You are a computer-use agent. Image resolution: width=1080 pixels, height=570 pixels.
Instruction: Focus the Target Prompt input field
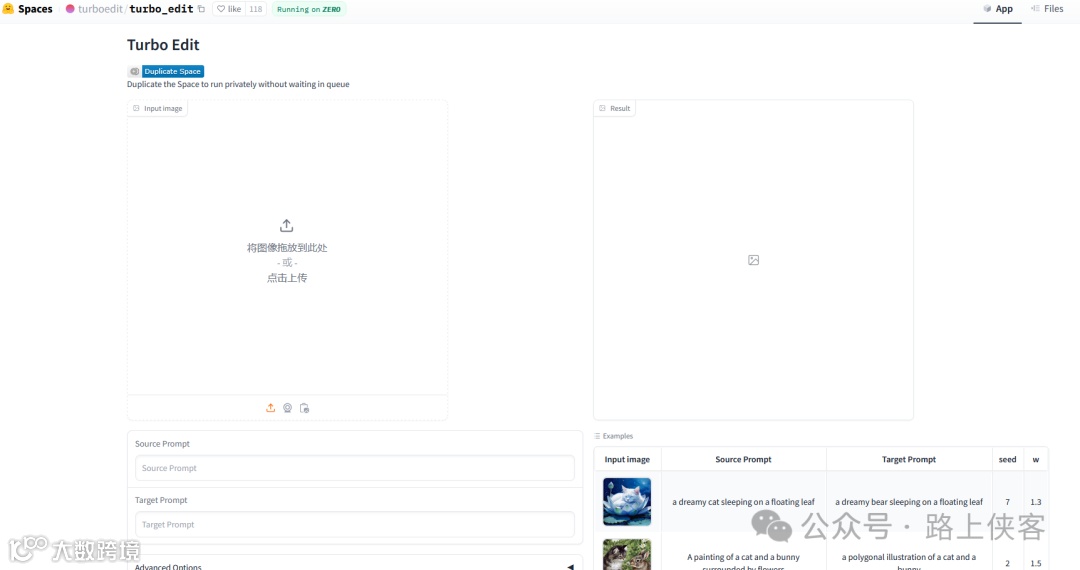(355, 525)
